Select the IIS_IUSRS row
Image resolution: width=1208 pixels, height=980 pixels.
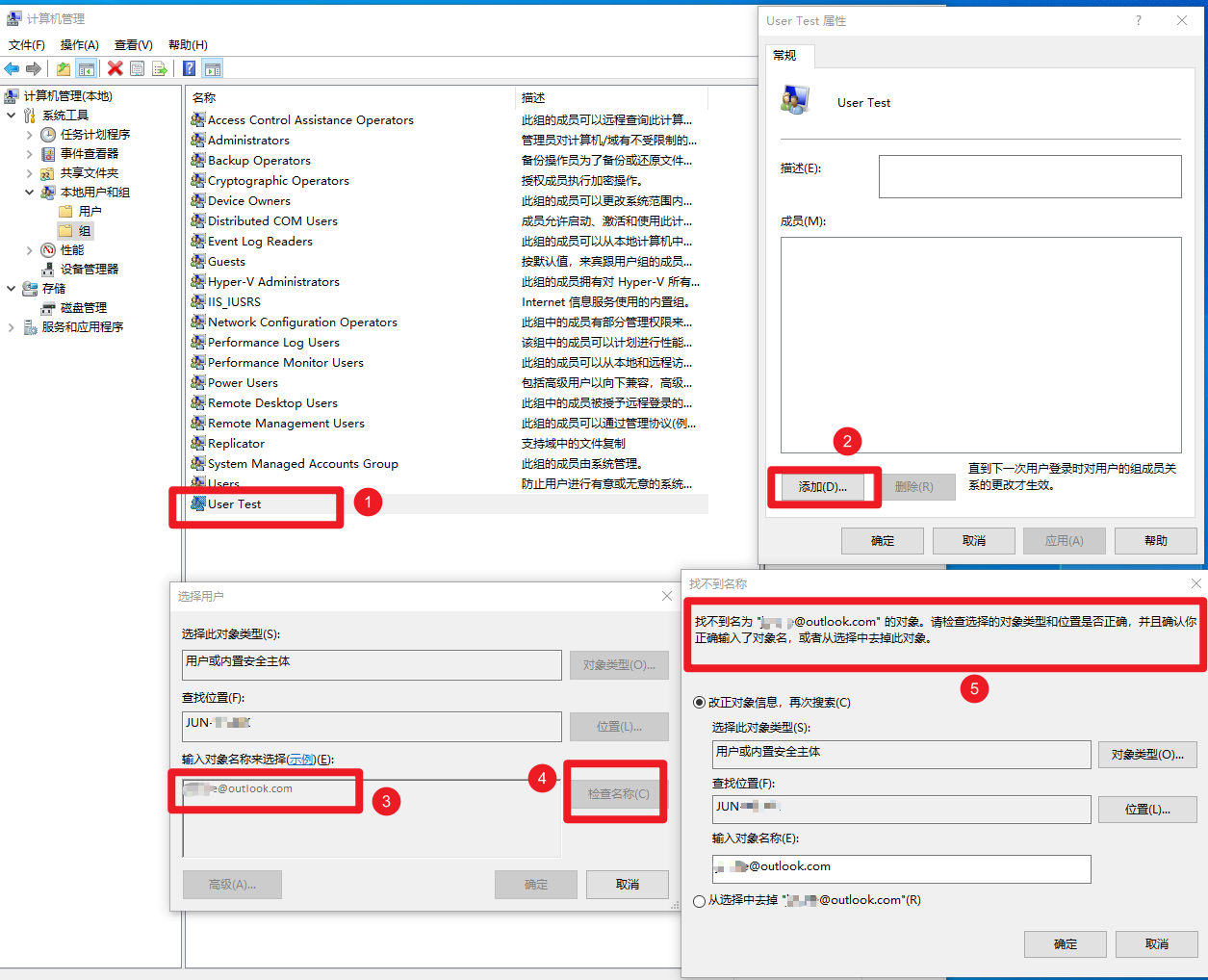click(449, 301)
